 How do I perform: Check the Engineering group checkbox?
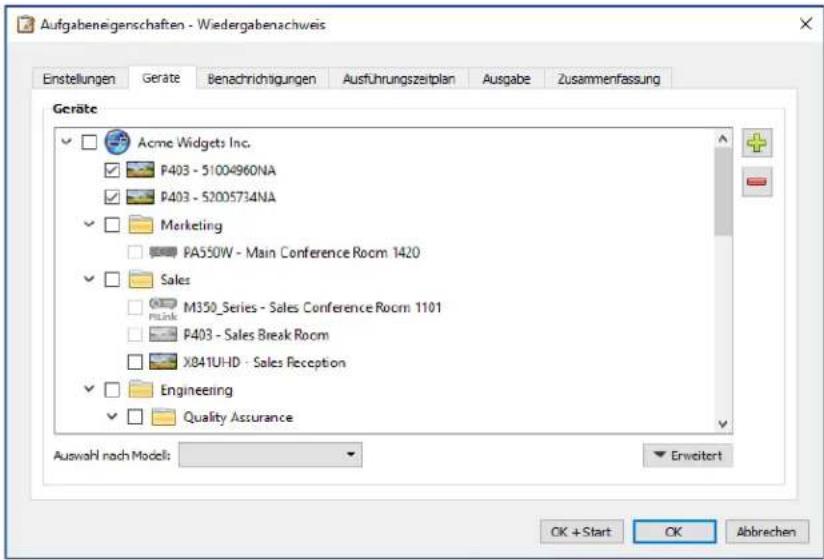(x=112, y=390)
